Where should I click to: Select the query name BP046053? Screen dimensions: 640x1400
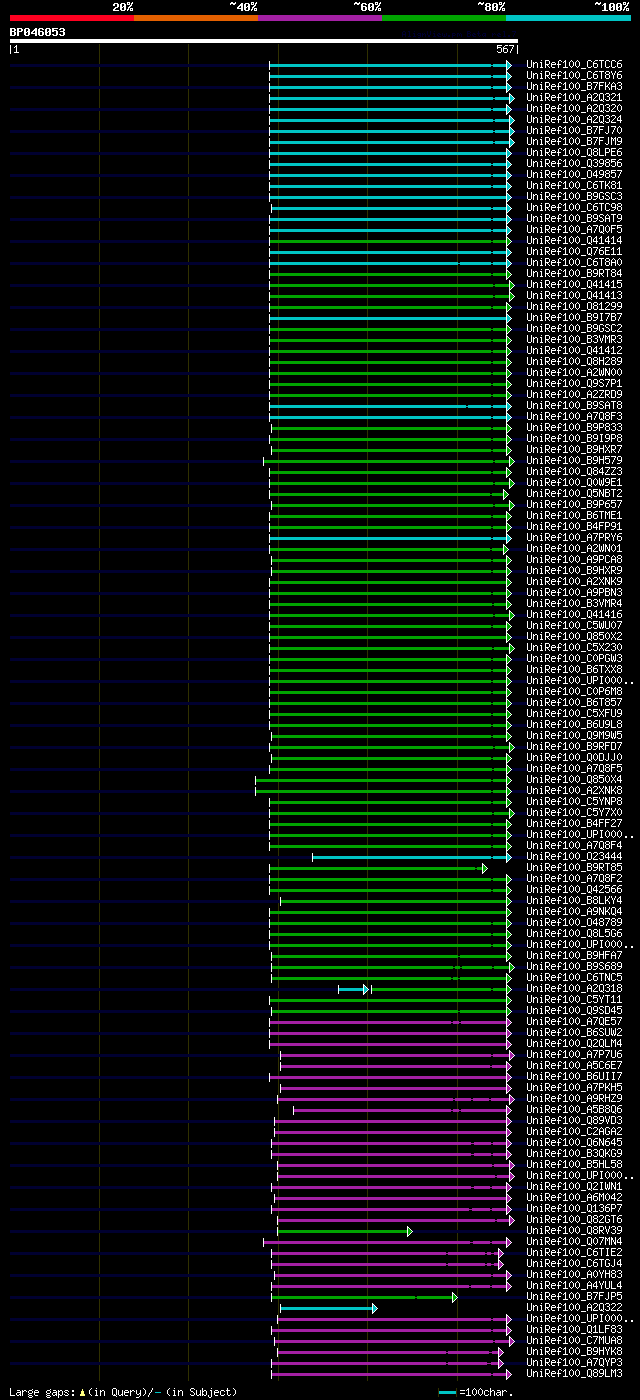[38, 32]
